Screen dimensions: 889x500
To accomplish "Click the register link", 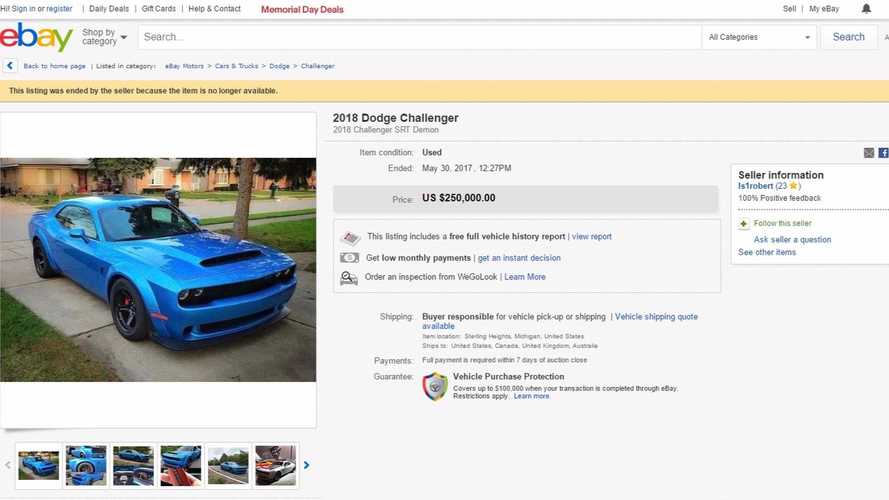I will (x=60, y=9).
